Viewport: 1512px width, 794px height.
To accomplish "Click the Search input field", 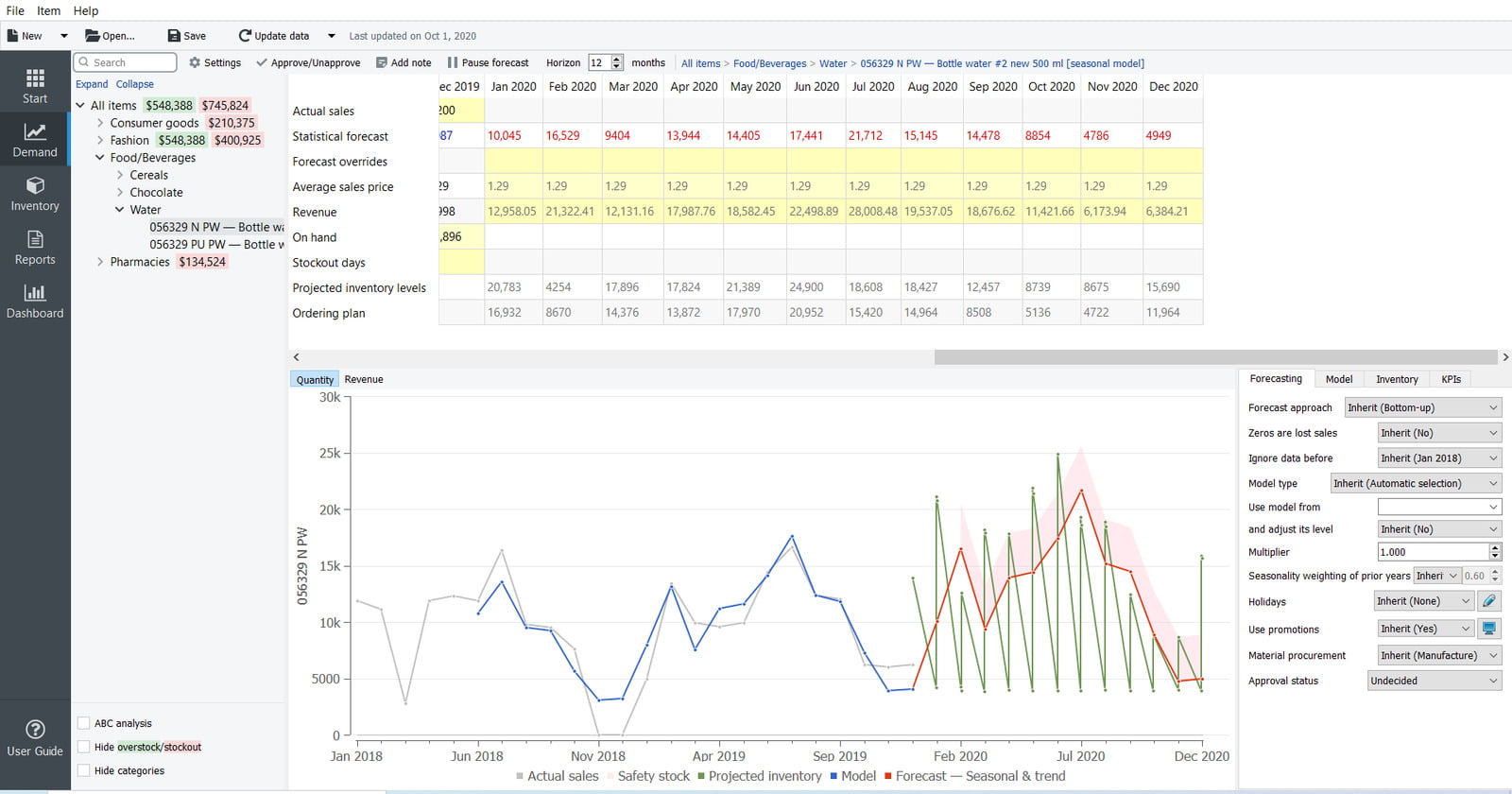I will point(126,62).
